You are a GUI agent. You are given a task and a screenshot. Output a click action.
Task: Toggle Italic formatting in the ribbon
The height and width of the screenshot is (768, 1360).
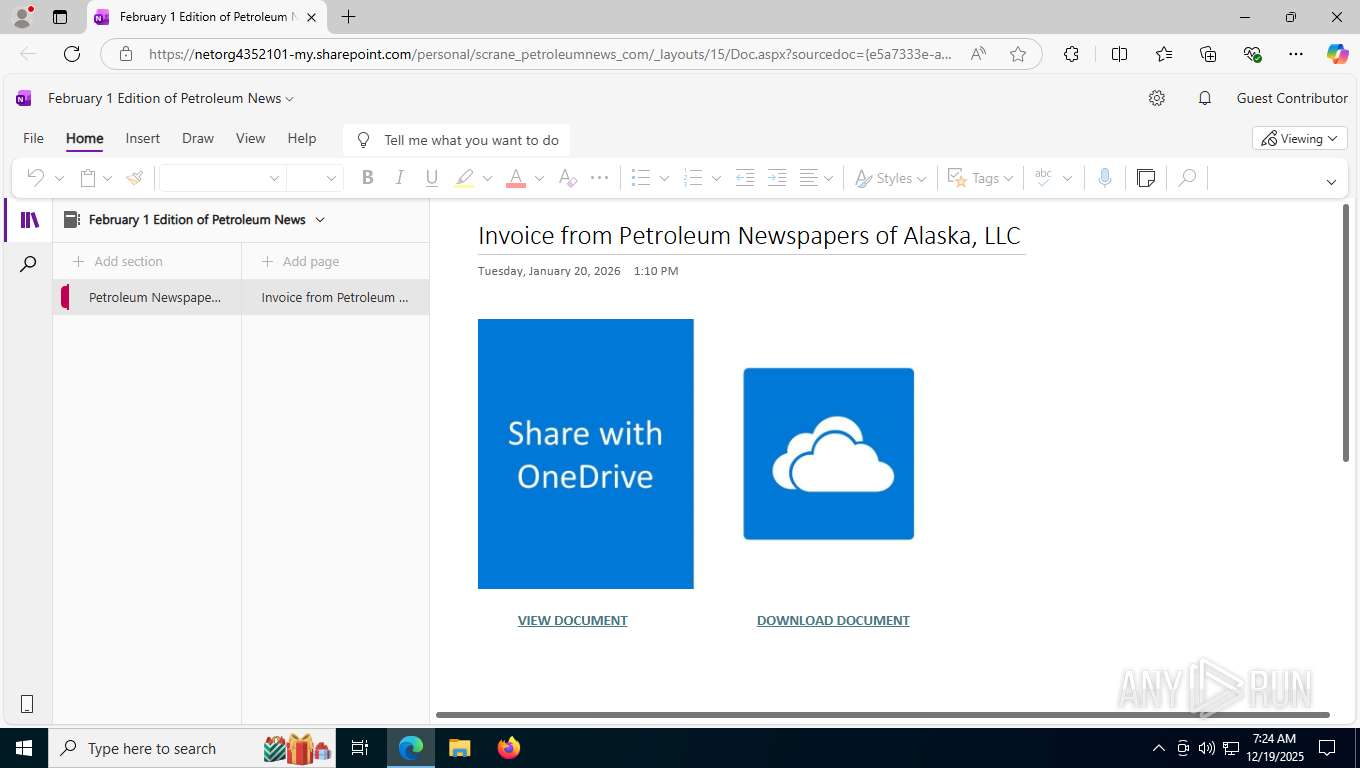[x=399, y=178]
